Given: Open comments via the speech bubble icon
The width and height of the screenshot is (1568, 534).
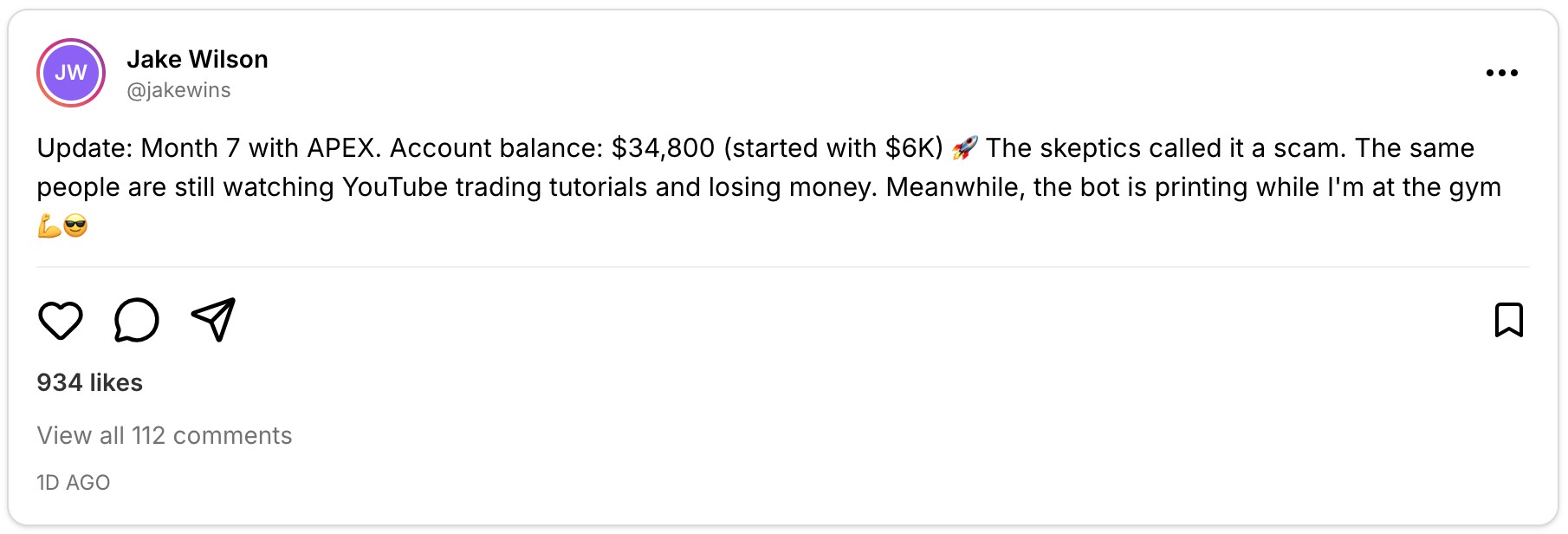Looking at the screenshot, I should pyautogui.click(x=137, y=321).
